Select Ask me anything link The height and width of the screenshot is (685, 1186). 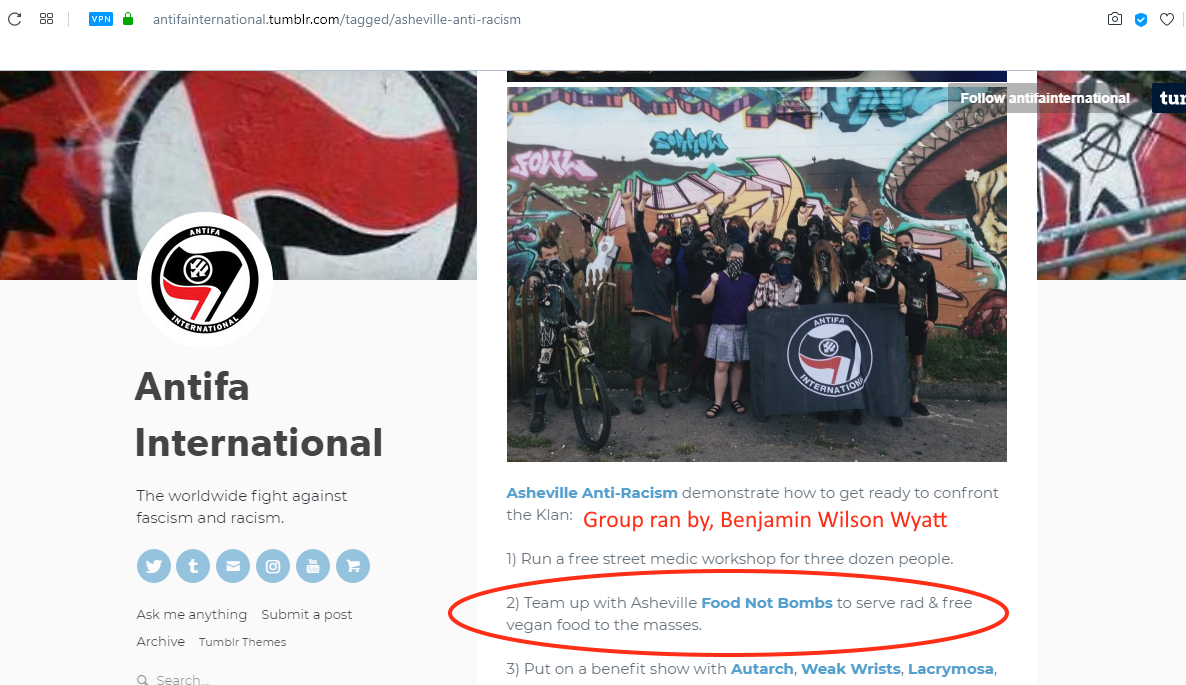click(191, 614)
